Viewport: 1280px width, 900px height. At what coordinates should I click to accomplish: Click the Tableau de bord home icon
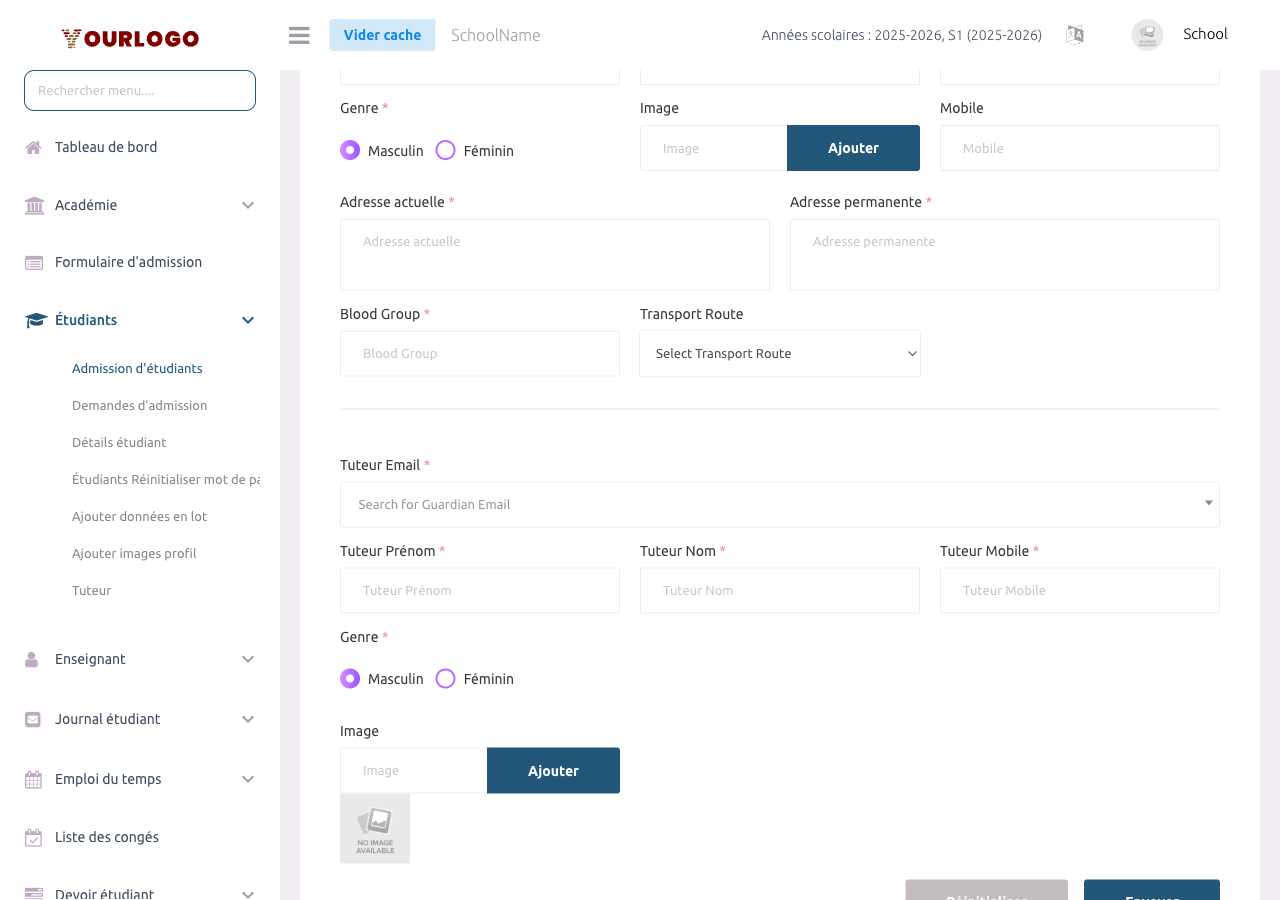(34, 148)
